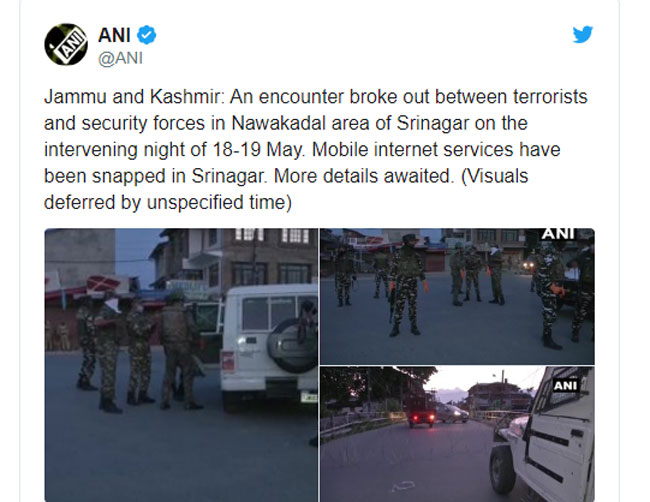Open the left photo with white SUV
This screenshot has width=650, height=502.
tap(181, 365)
